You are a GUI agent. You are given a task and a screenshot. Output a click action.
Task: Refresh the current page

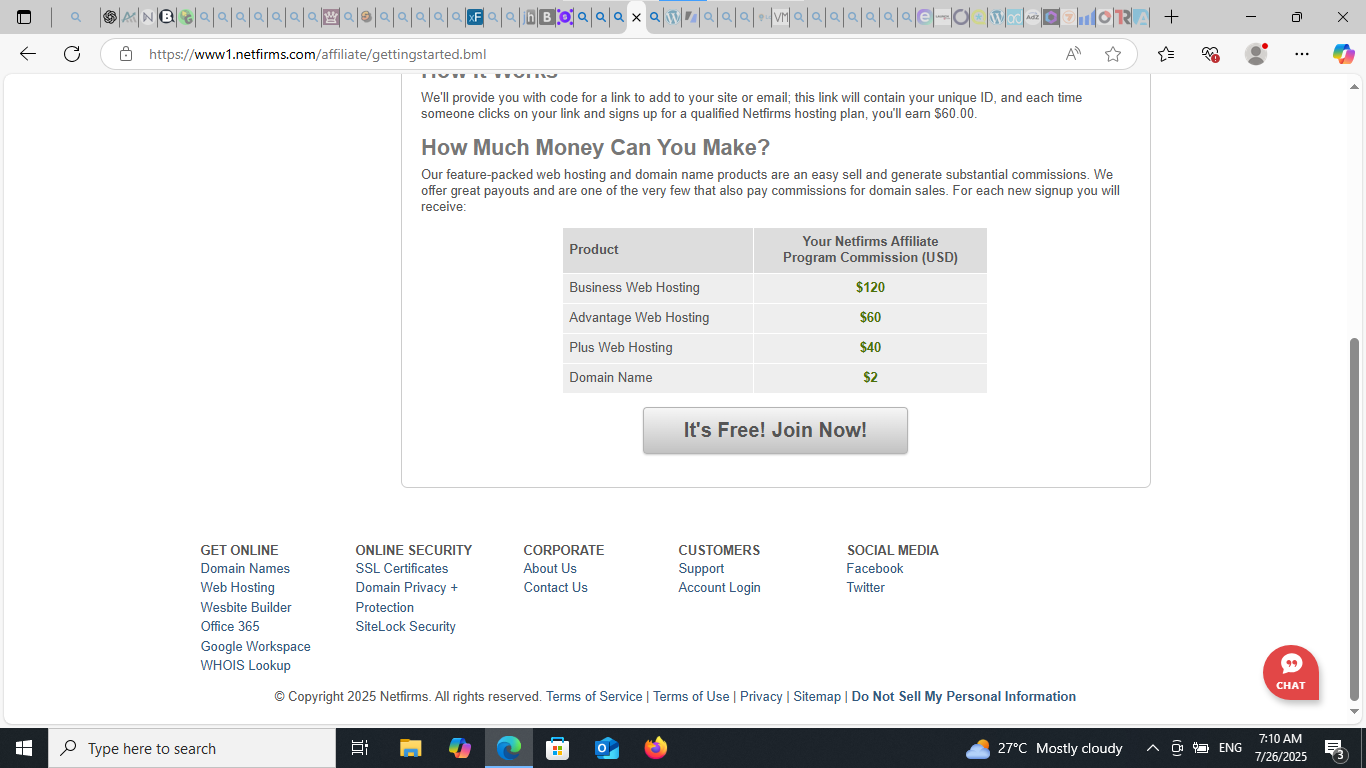72,54
